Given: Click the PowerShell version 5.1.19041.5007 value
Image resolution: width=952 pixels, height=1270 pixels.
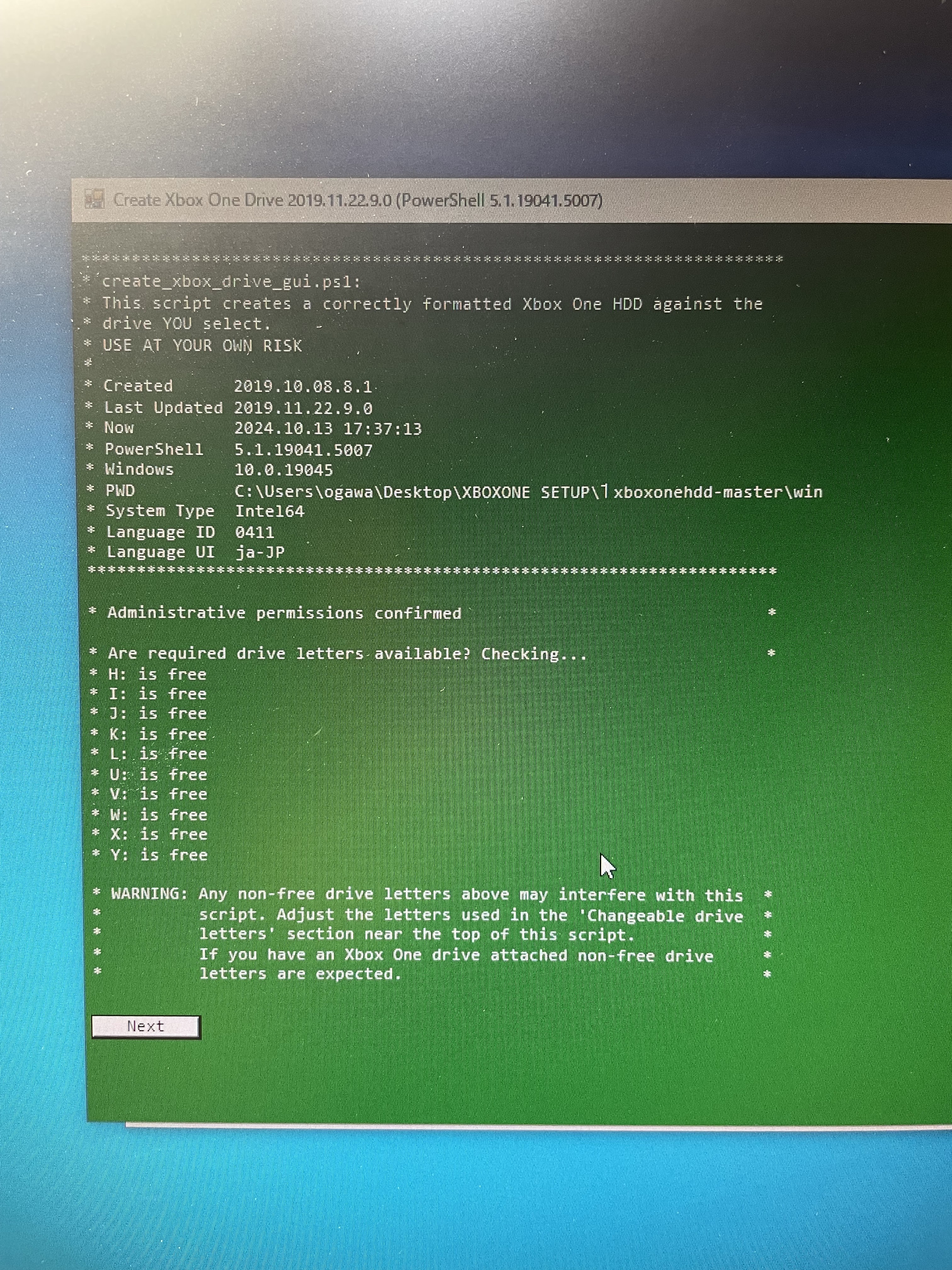Looking at the screenshot, I should tap(303, 450).
